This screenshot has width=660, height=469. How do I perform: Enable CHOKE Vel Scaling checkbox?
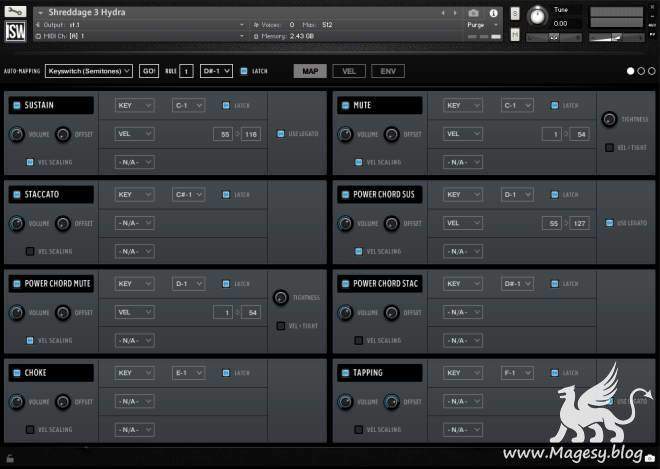(x=30, y=429)
